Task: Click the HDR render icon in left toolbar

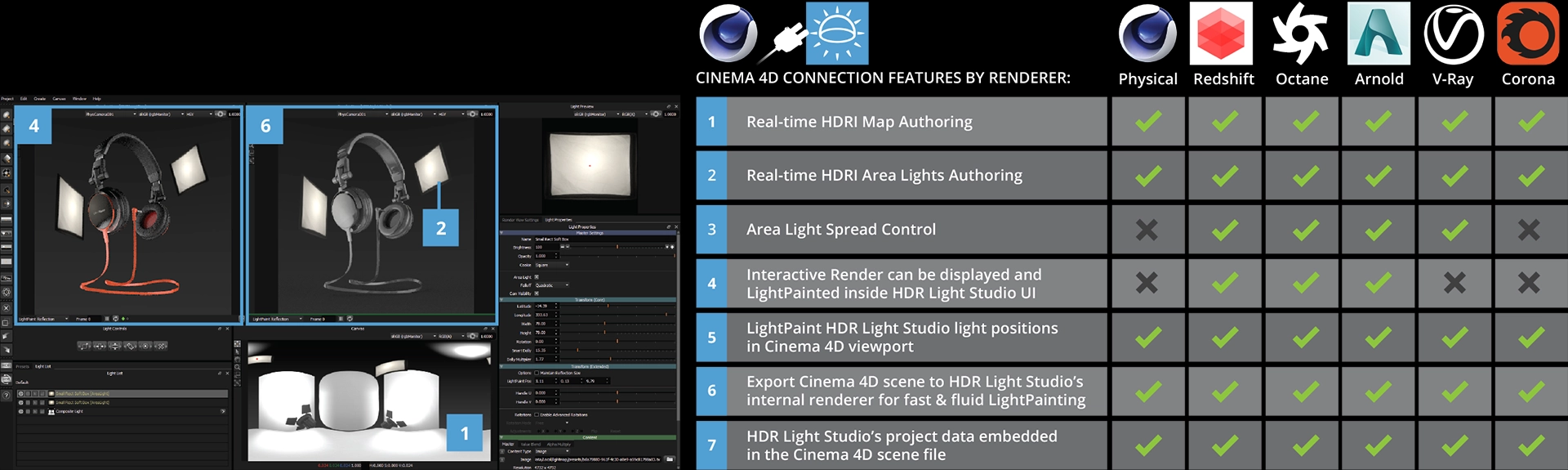Action: pyautogui.click(x=6, y=365)
